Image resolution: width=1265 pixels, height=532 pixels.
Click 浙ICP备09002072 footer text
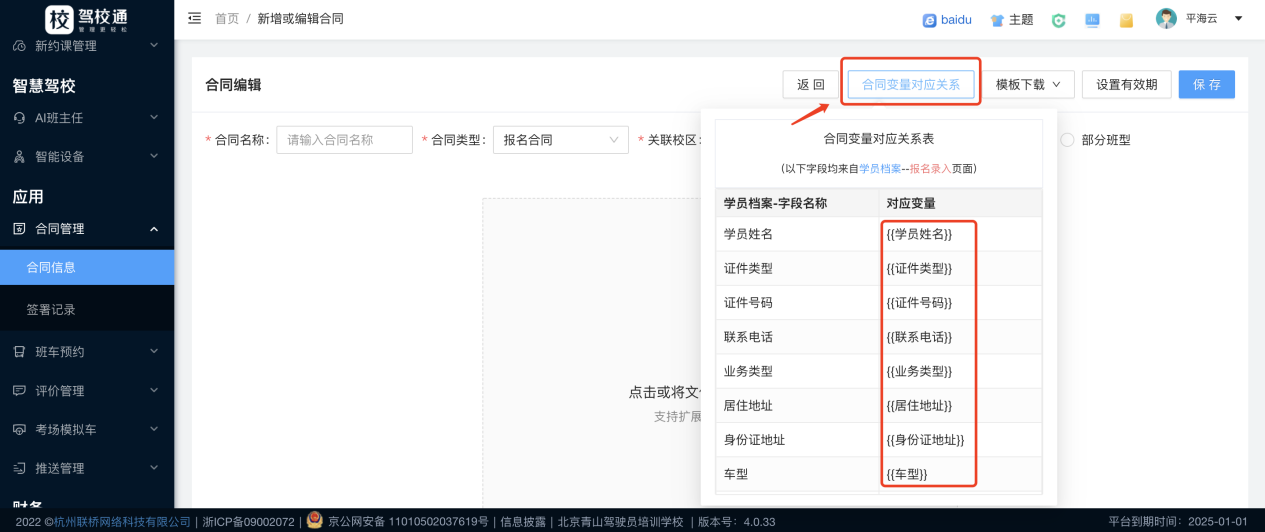click(248, 522)
